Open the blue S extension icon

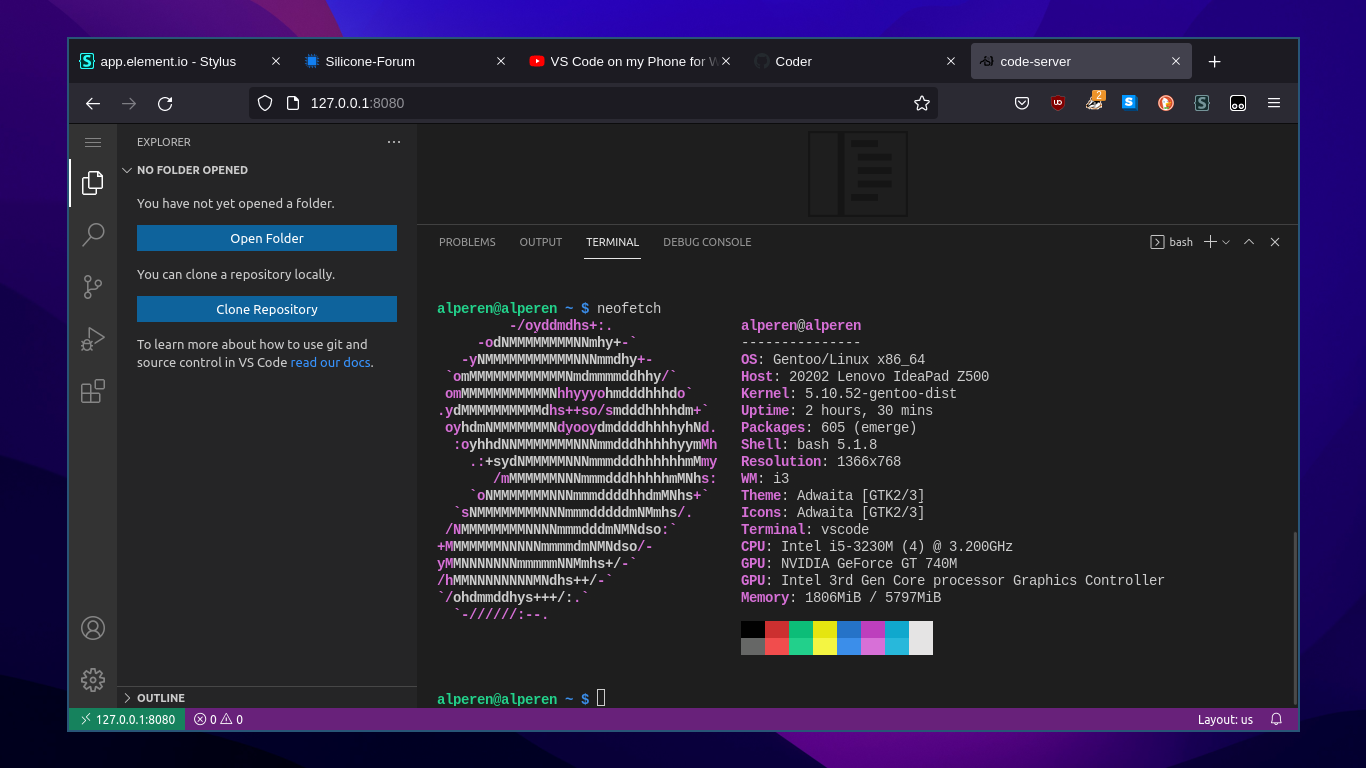(1130, 103)
